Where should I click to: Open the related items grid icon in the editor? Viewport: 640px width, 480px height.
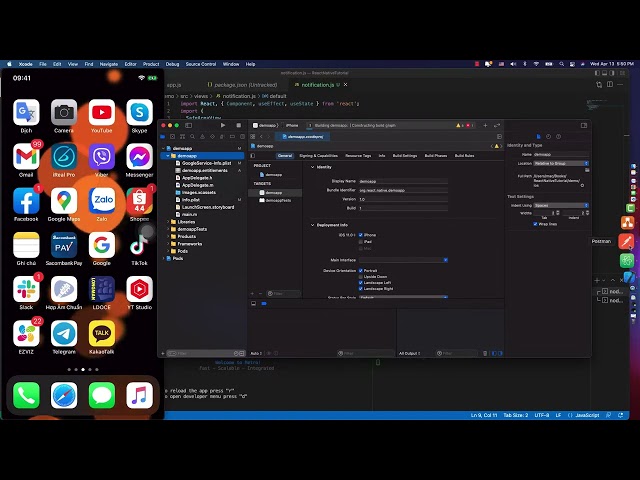[253, 136]
